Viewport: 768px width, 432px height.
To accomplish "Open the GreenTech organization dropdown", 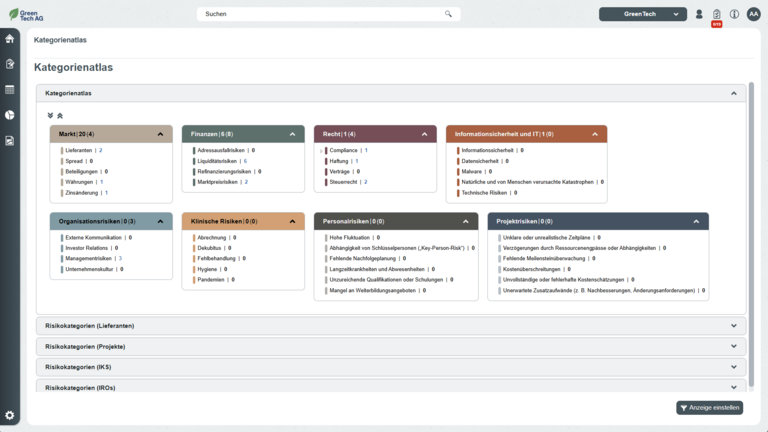I will coord(643,14).
